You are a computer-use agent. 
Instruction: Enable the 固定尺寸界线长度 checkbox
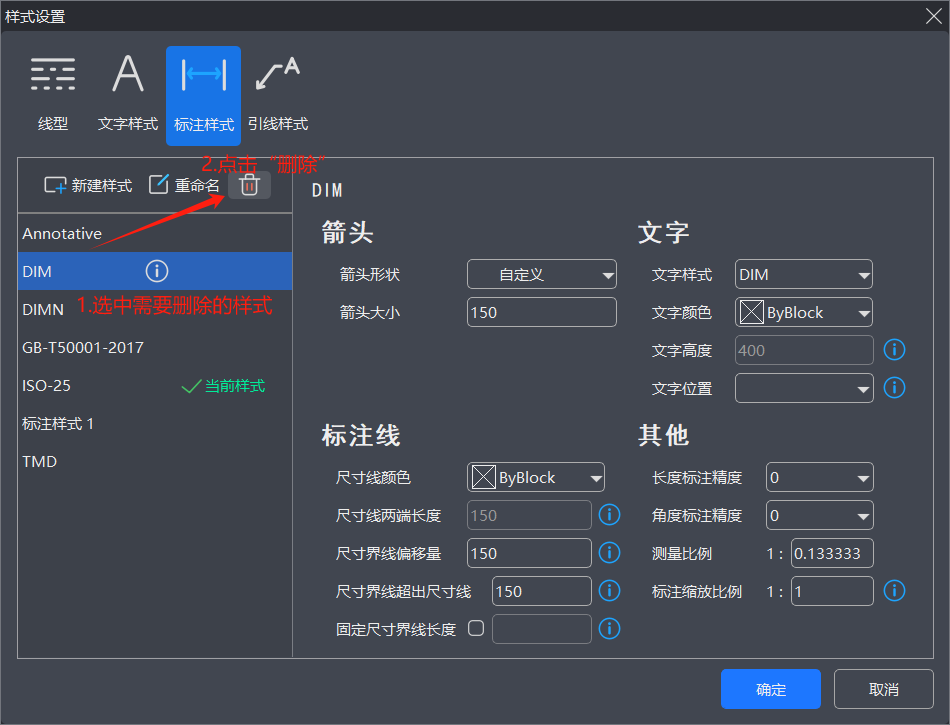pyautogui.click(x=476, y=629)
